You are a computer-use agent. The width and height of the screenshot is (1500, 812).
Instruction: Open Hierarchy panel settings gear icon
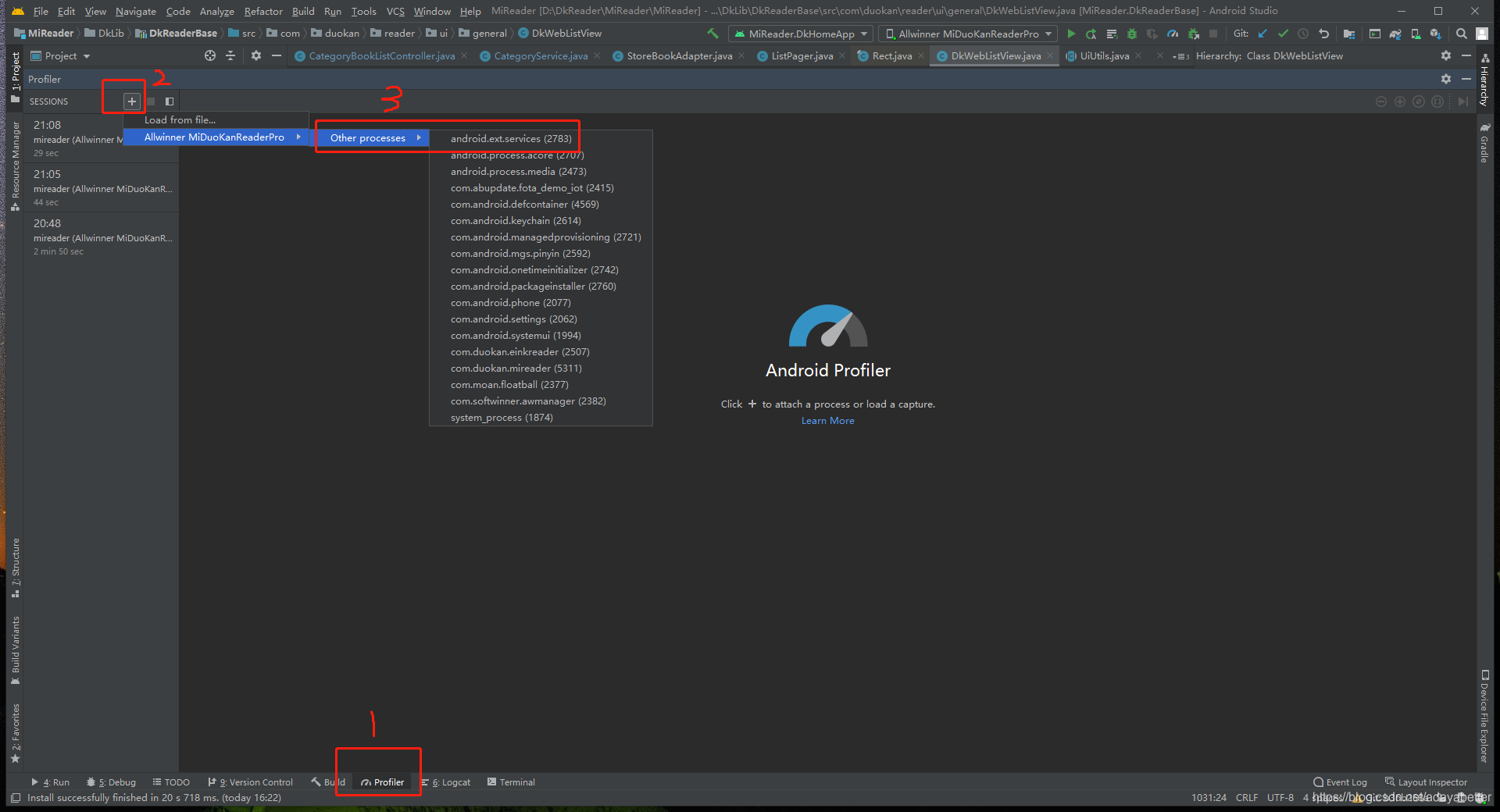coord(1446,55)
